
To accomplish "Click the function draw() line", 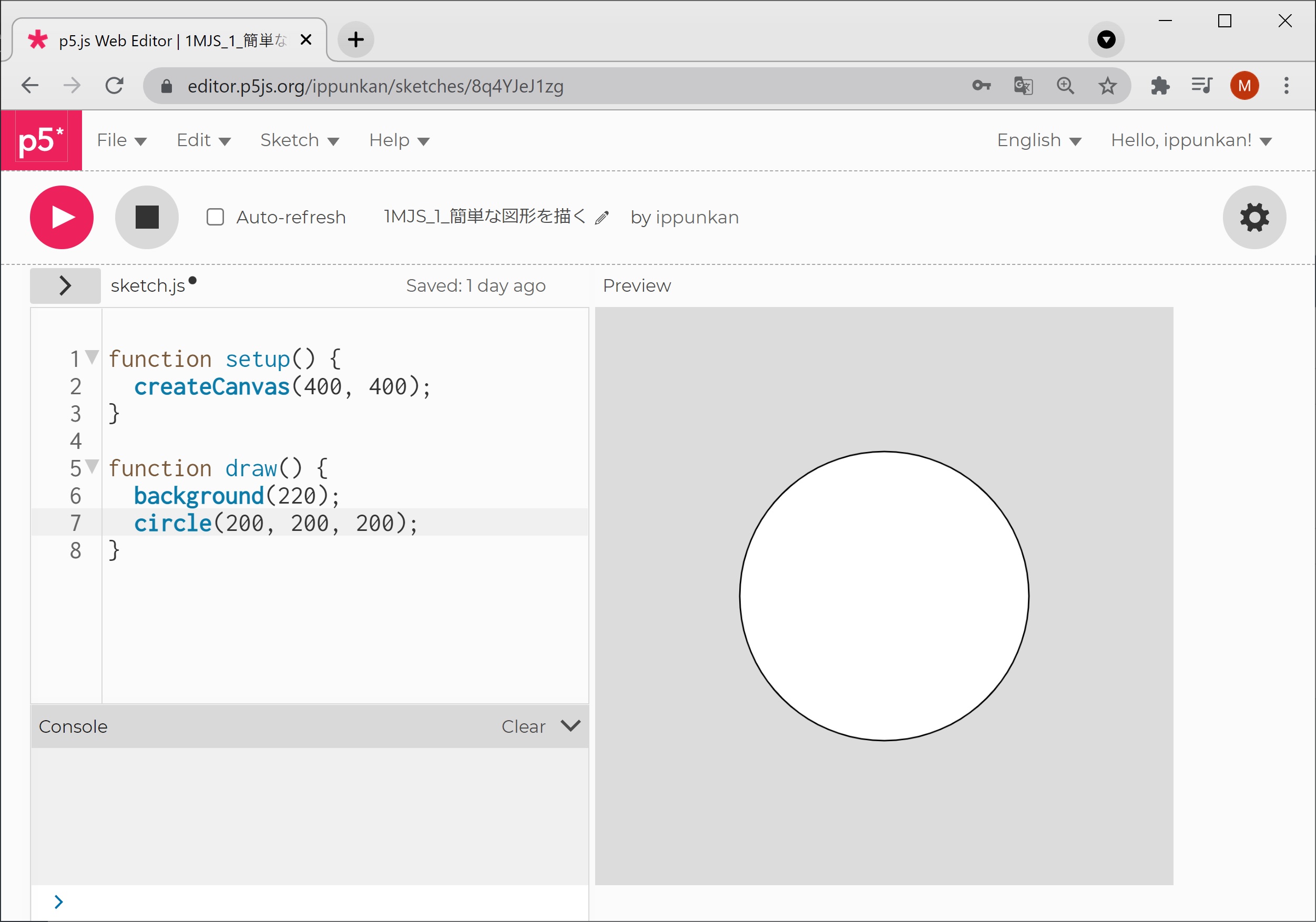I will tap(218, 469).
